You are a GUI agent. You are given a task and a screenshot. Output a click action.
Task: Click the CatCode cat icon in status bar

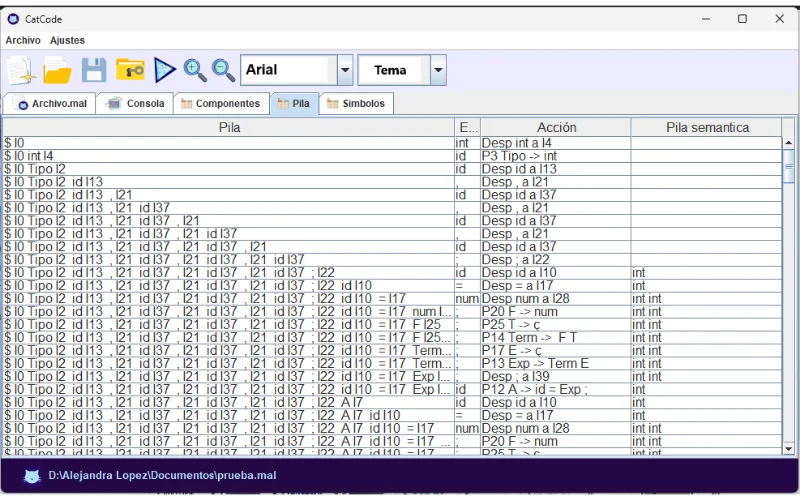(x=32, y=475)
